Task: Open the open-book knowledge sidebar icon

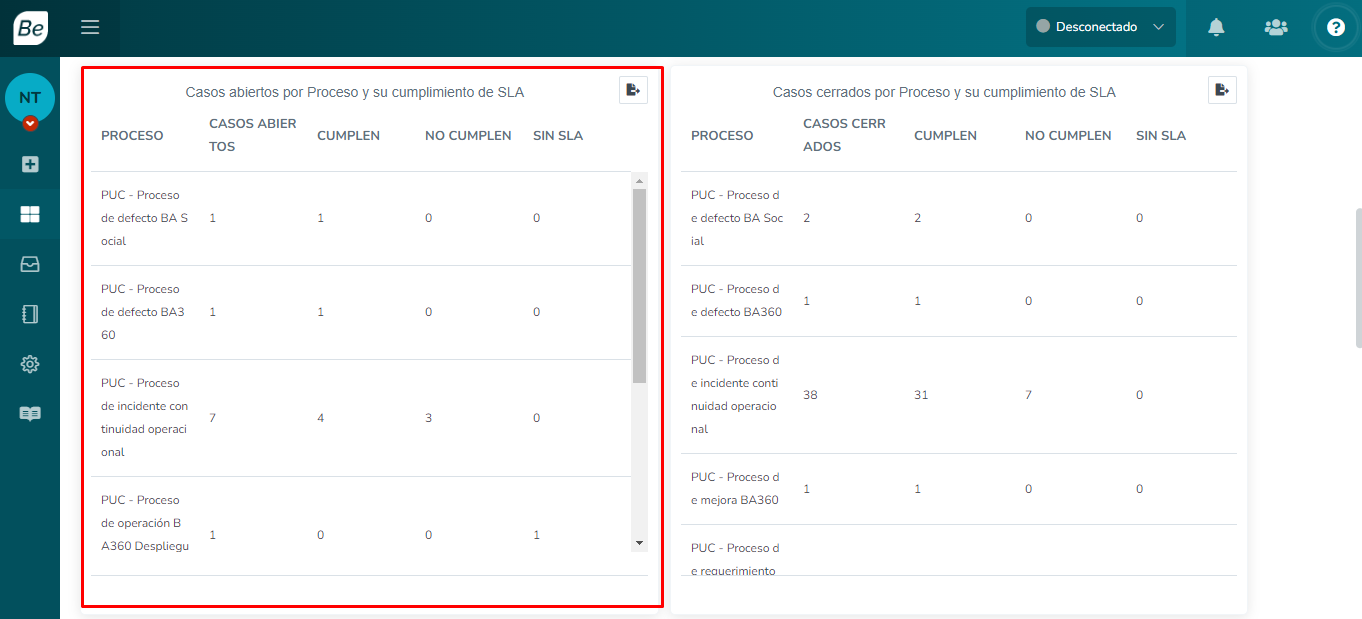Action: tap(30, 414)
